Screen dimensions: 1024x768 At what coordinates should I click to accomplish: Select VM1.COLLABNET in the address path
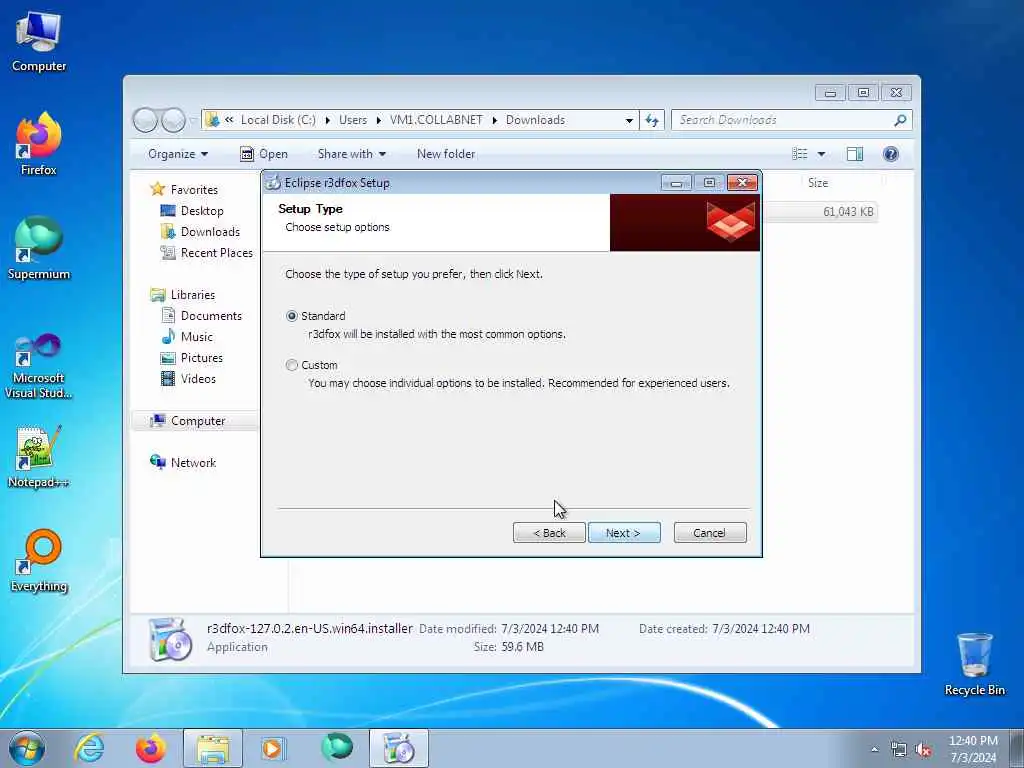click(436, 120)
